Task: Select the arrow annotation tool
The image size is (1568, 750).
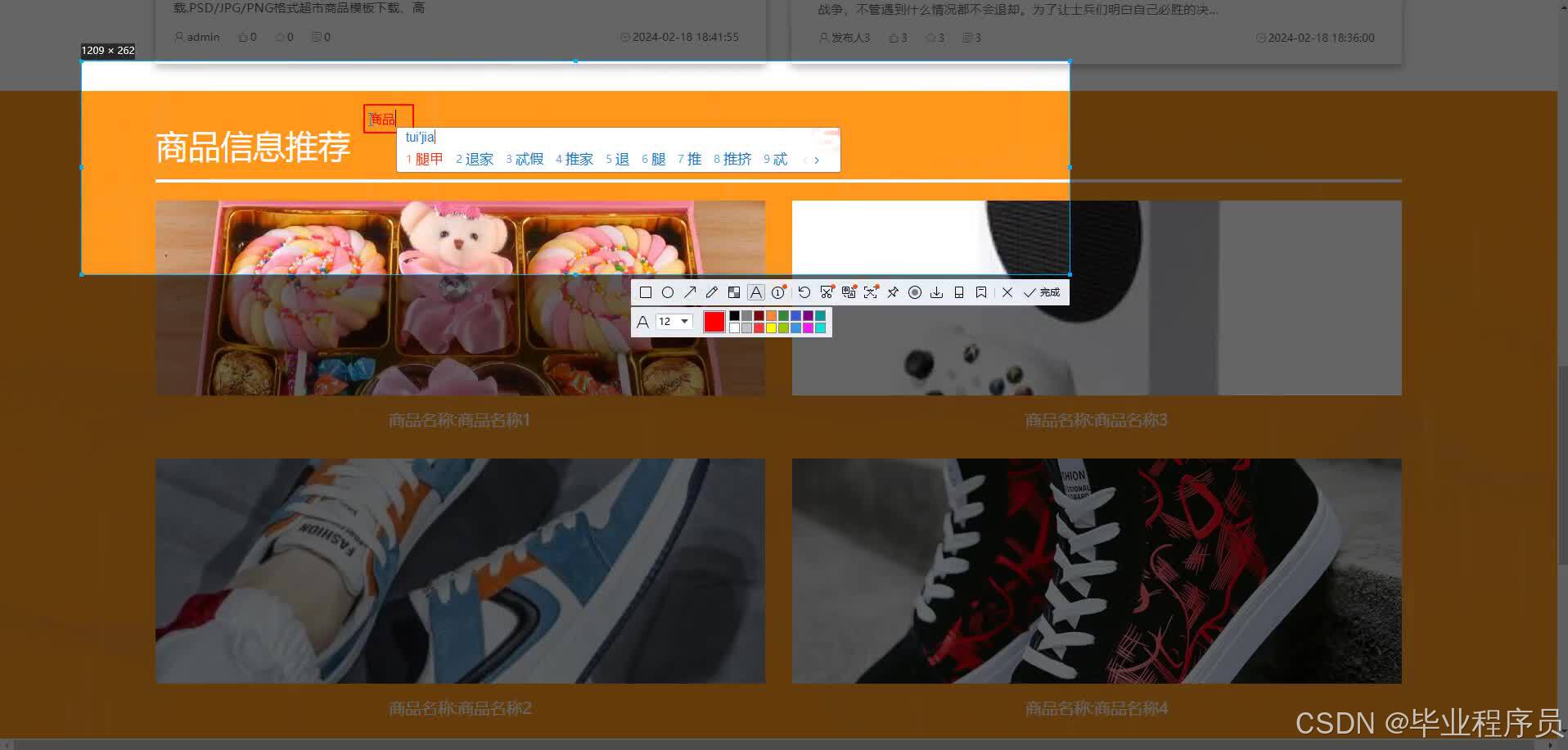Action: 690,292
